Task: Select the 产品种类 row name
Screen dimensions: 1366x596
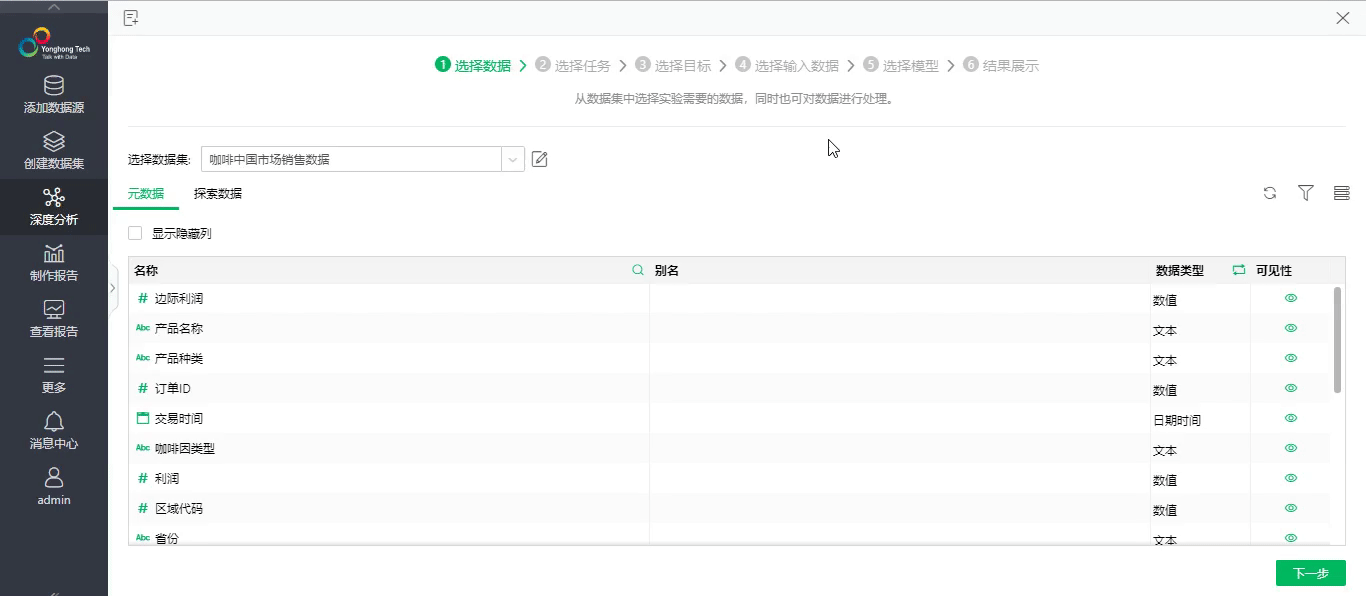Action: 179,358
